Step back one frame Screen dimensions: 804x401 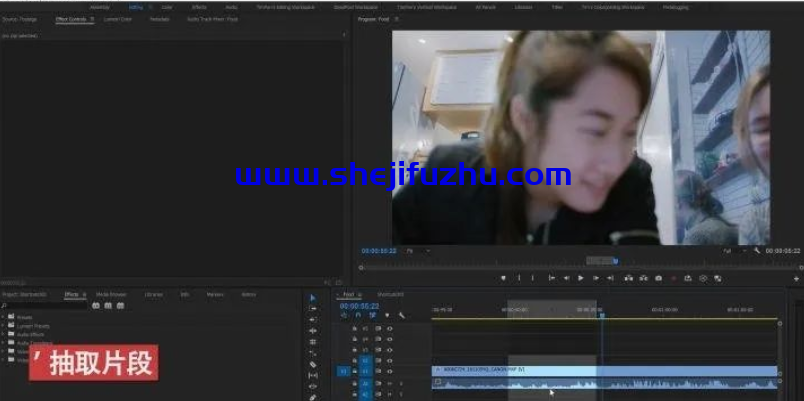coord(566,278)
